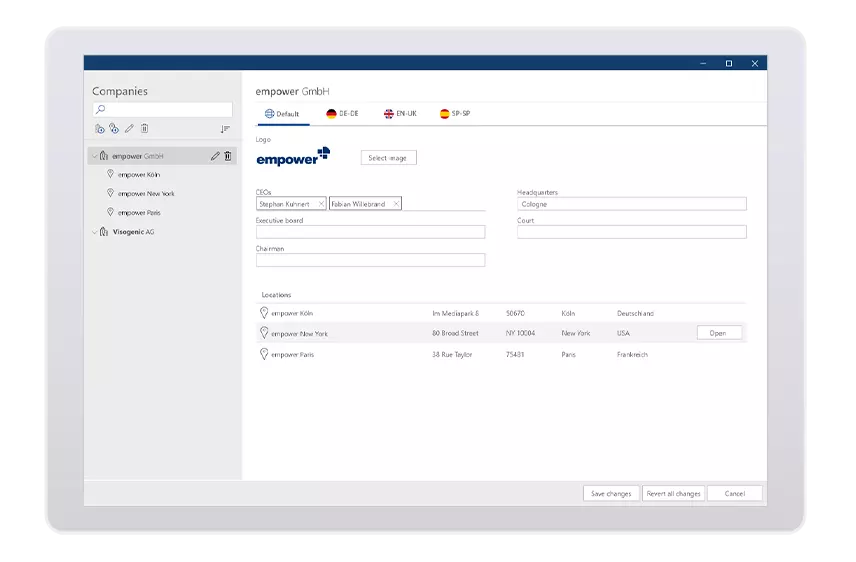856x562 pixels.
Task: Click the sort order icon in Companies panel
Action: pos(225,129)
